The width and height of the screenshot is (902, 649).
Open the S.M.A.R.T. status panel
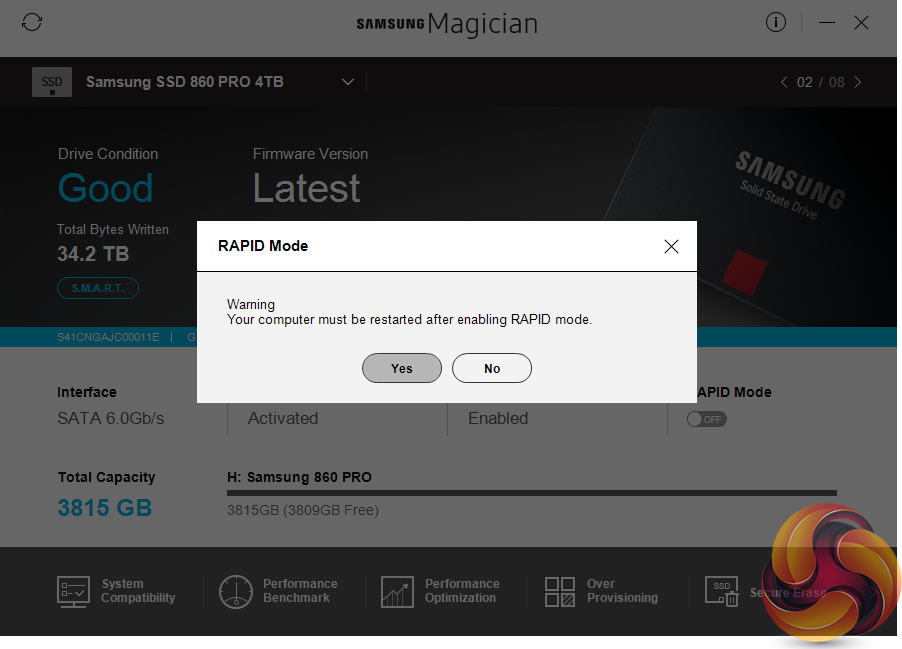click(x=98, y=288)
